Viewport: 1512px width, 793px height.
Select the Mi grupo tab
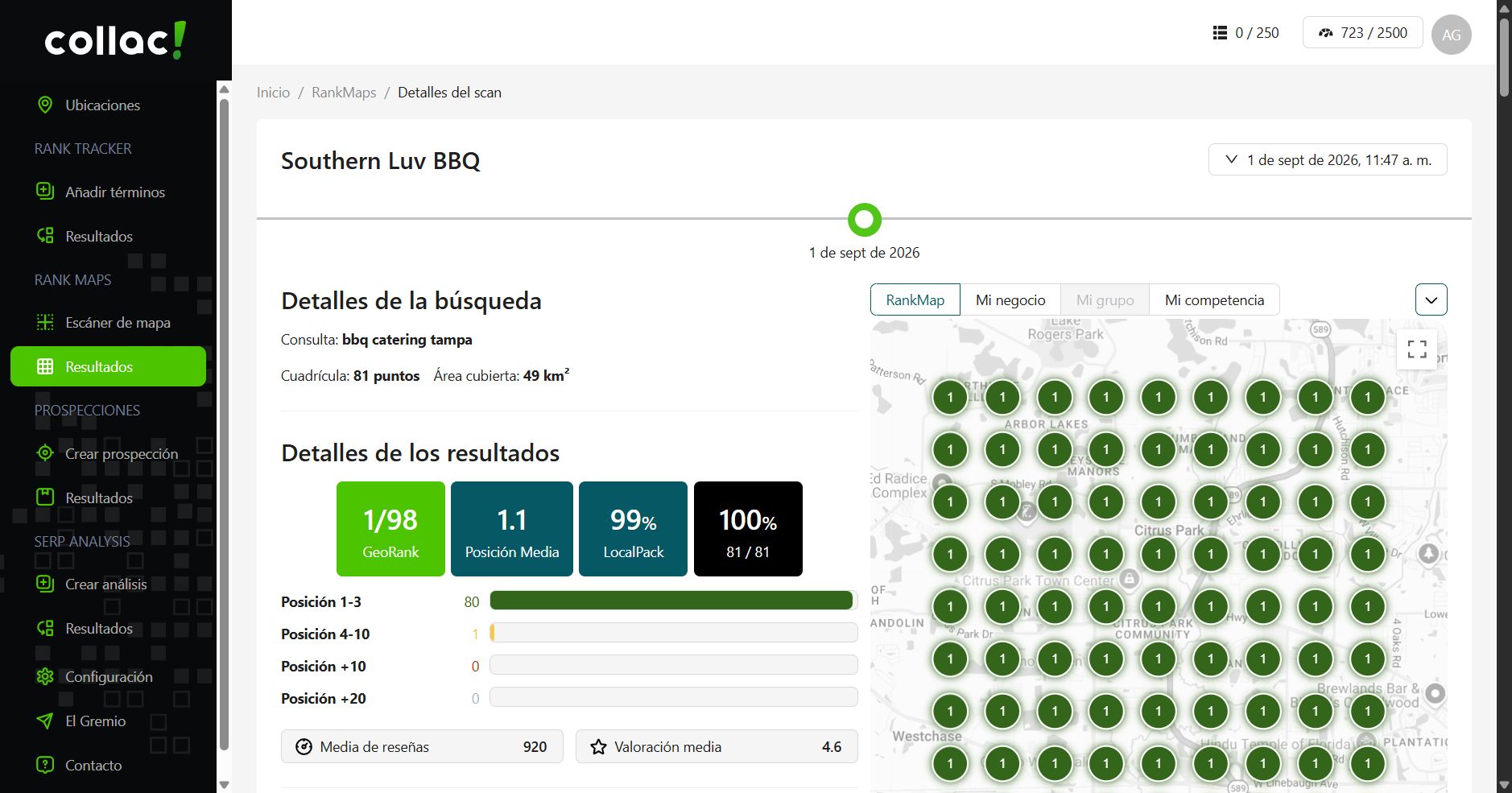(1105, 299)
